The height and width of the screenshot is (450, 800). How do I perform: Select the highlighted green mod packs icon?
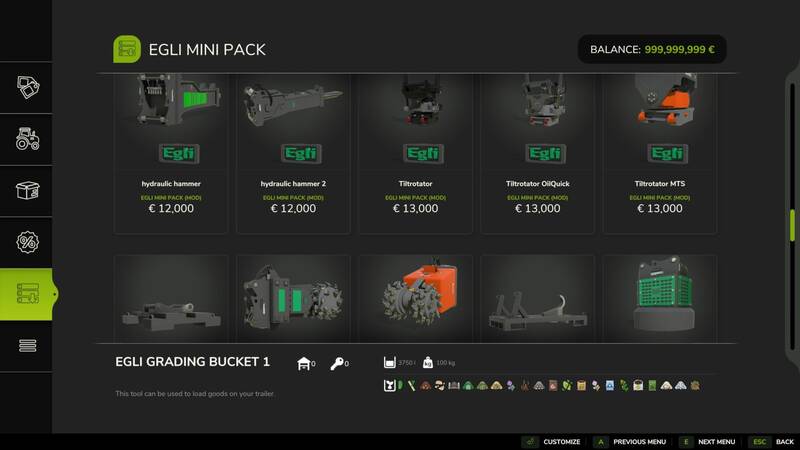coord(27,294)
